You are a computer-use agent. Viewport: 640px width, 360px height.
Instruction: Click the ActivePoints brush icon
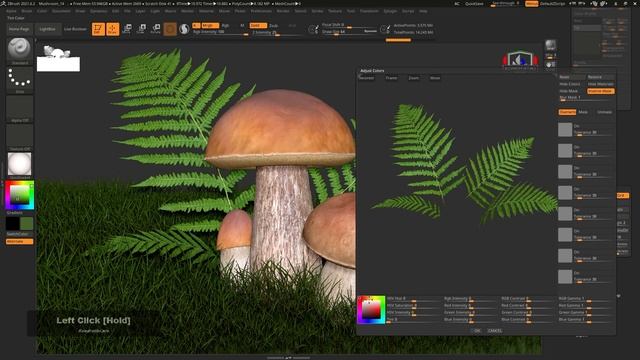[384, 29]
